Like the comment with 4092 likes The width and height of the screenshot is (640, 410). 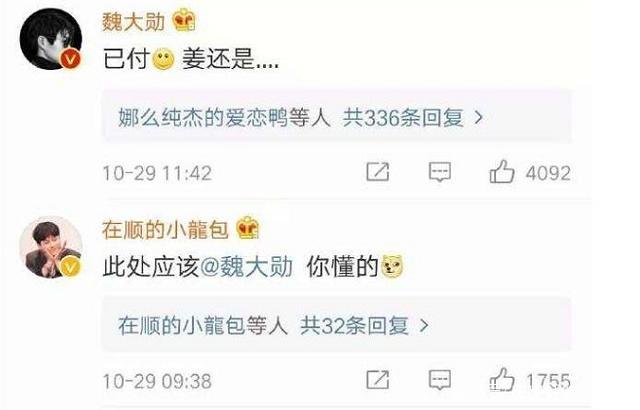tap(502, 172)
